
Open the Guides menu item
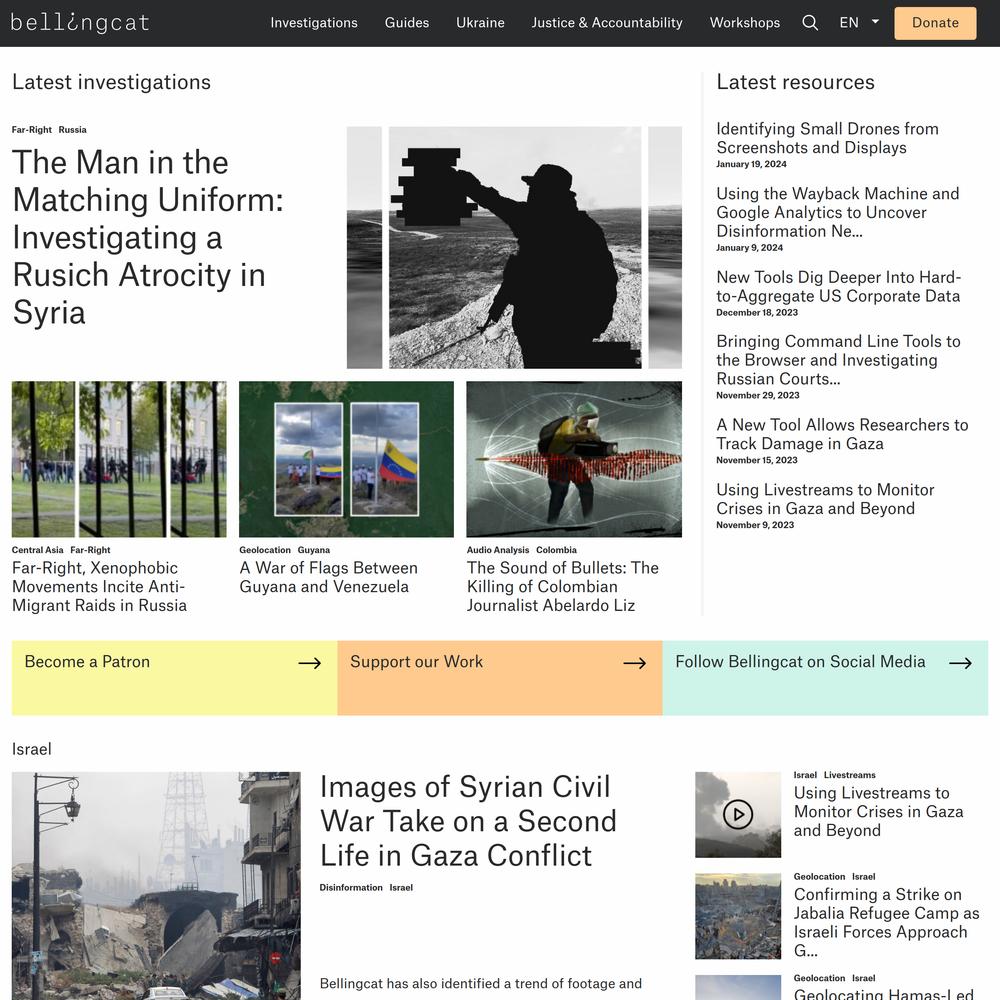point(407,23)
